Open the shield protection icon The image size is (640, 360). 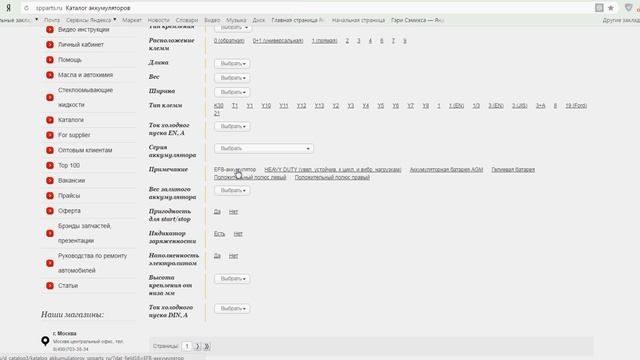tap(628, 8)
